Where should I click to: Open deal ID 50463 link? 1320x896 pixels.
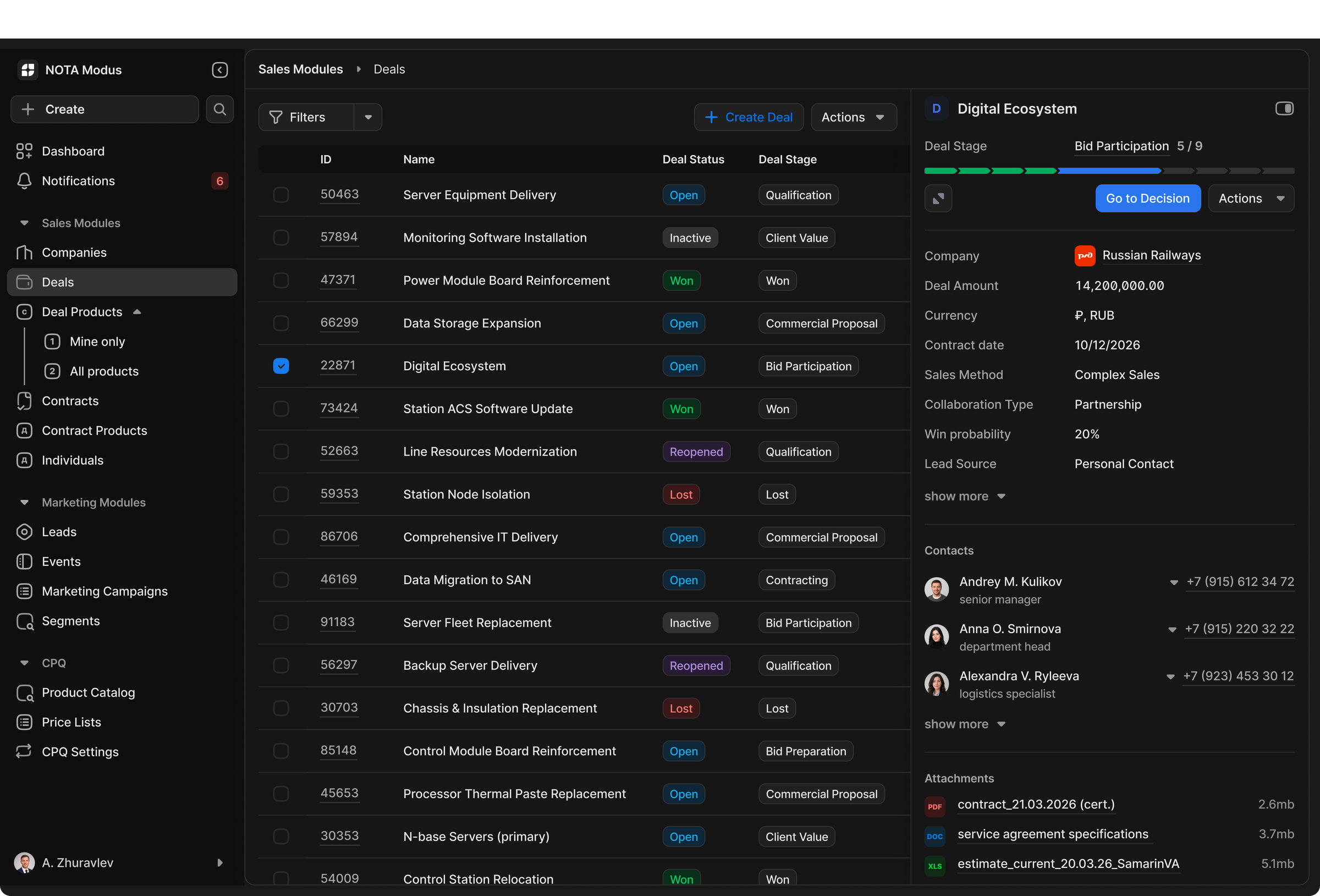339,194
